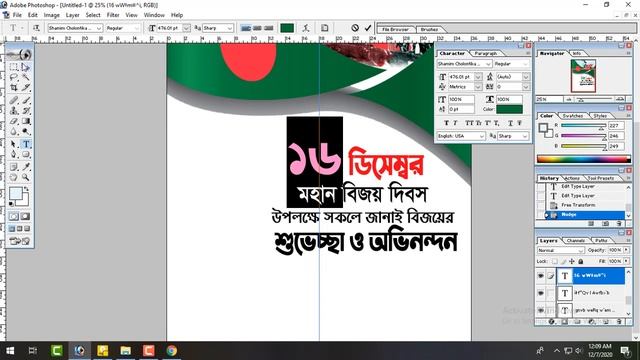Open the Filter menu

[x=113, y=15]
